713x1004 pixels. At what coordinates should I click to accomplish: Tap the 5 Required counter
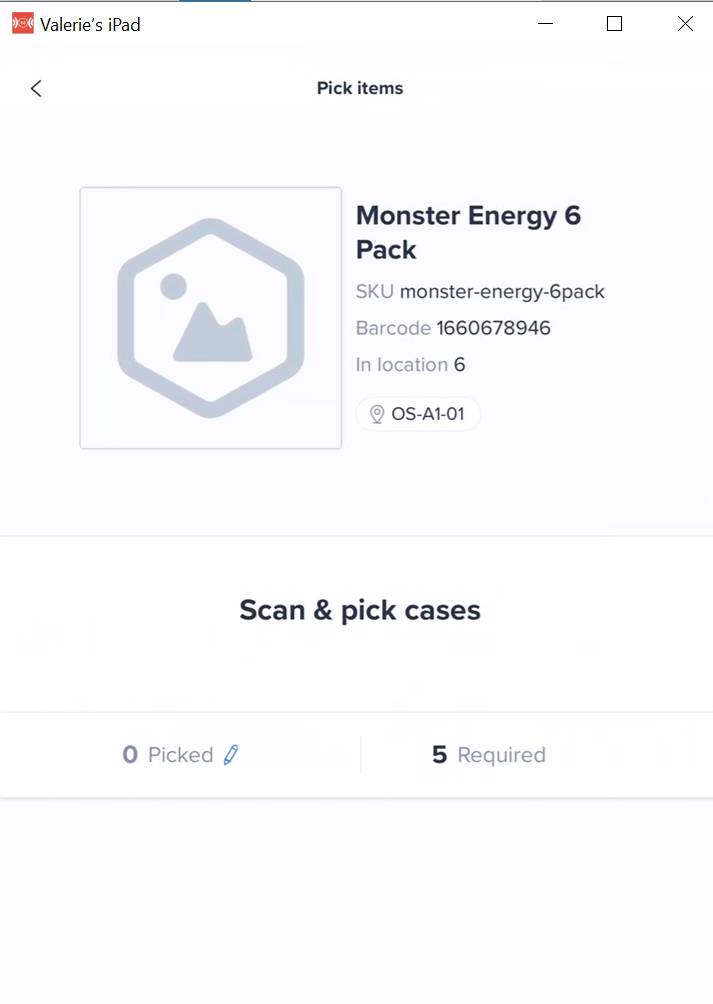pos(489,755)
